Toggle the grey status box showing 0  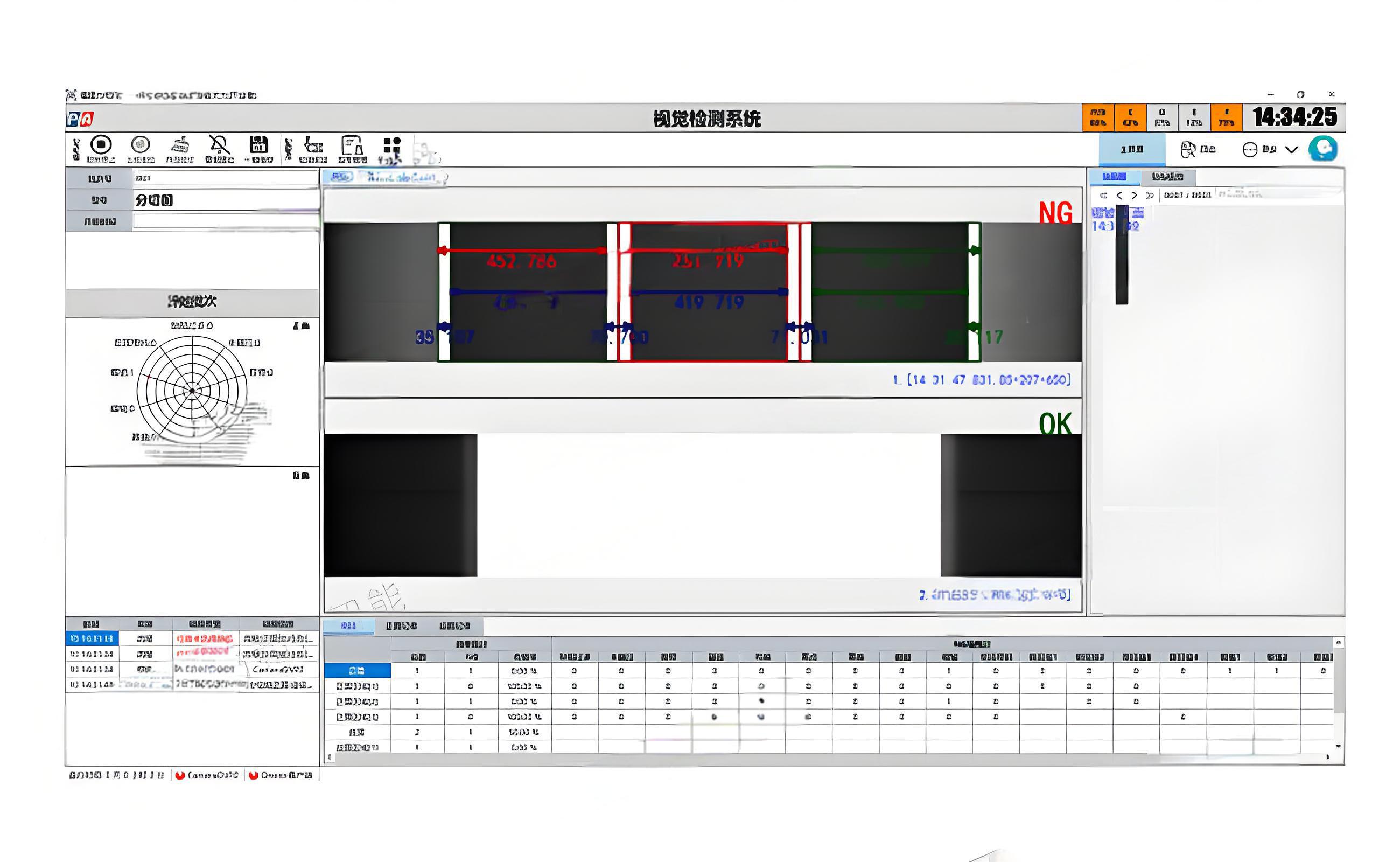[1162, 117]
